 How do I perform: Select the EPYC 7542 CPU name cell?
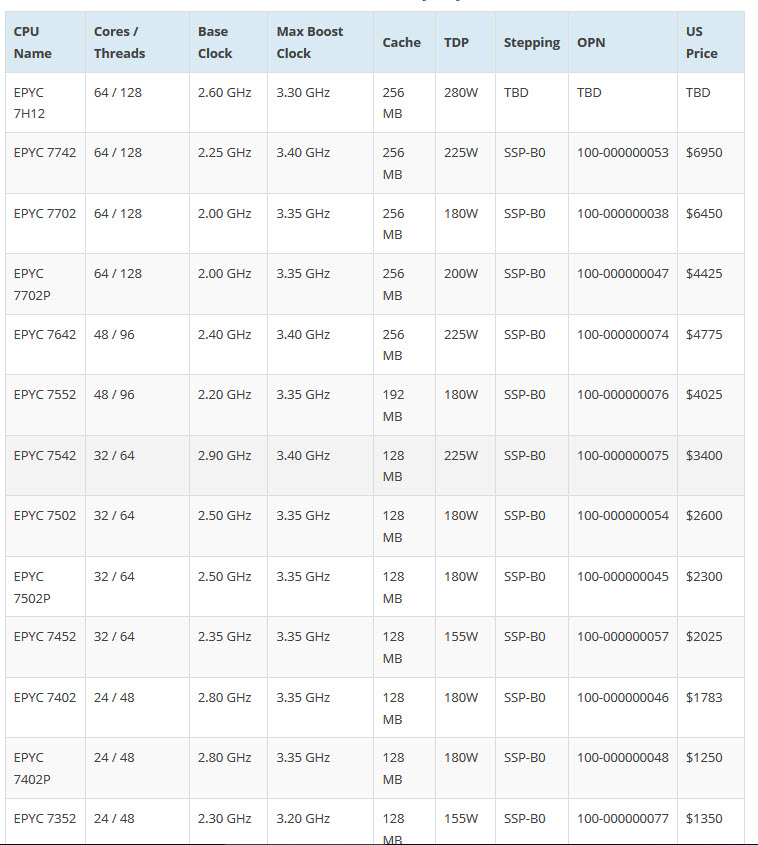45,466
